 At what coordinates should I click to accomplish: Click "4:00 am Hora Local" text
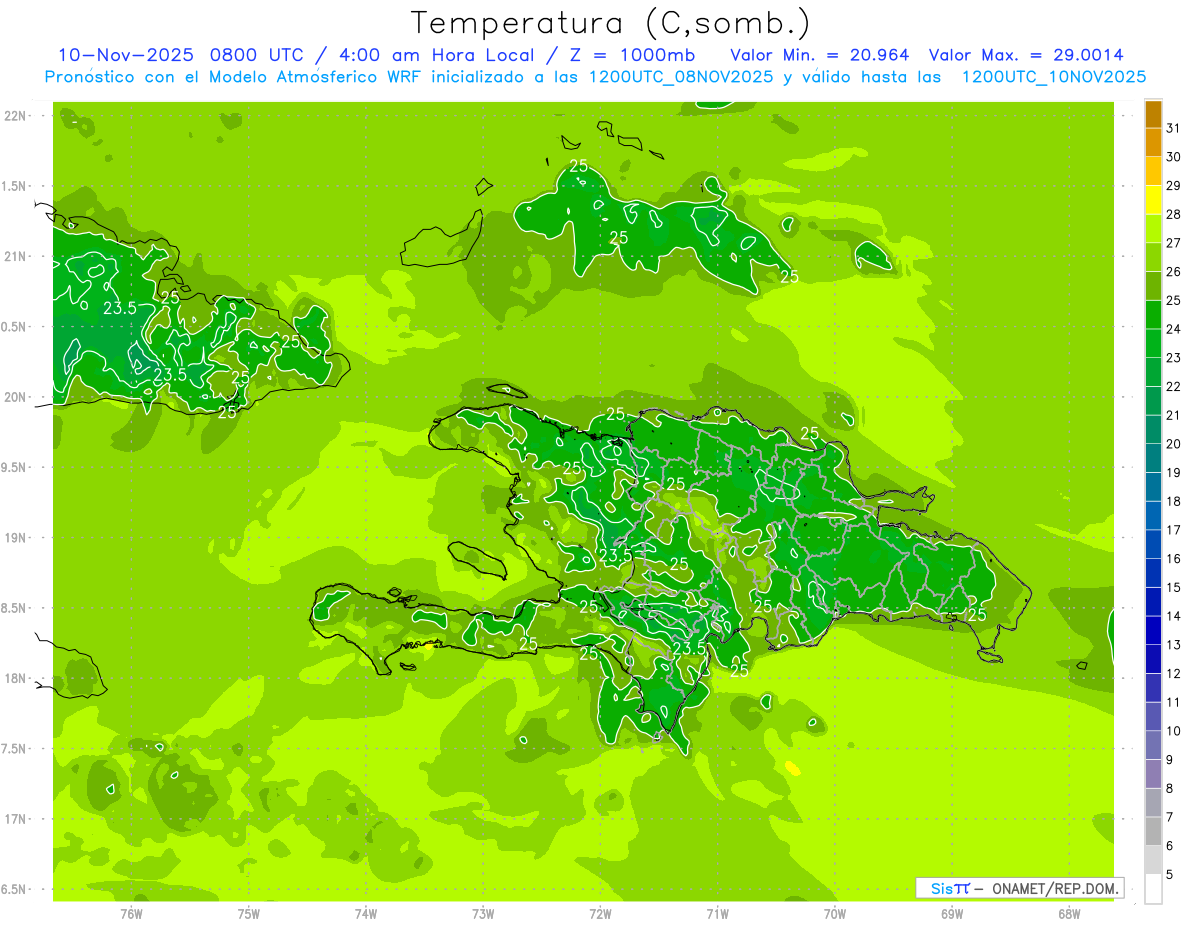click(435, 55)
